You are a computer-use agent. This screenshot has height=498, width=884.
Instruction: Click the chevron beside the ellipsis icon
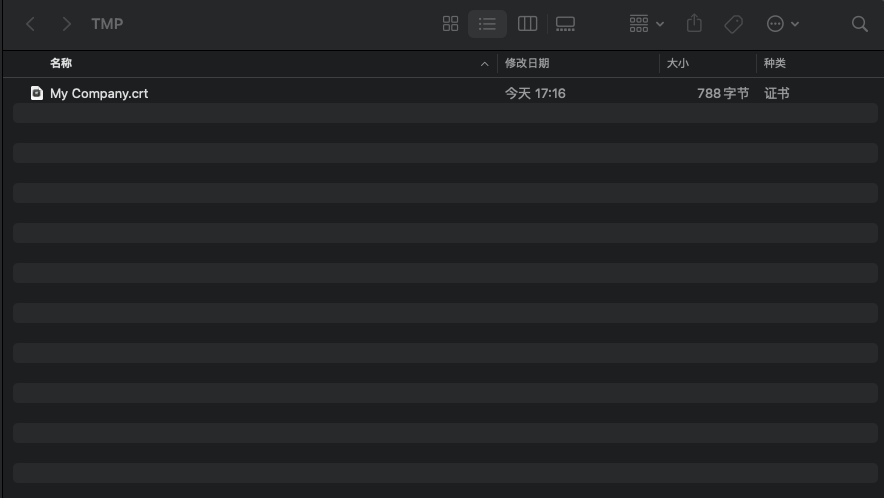point(795,24)
